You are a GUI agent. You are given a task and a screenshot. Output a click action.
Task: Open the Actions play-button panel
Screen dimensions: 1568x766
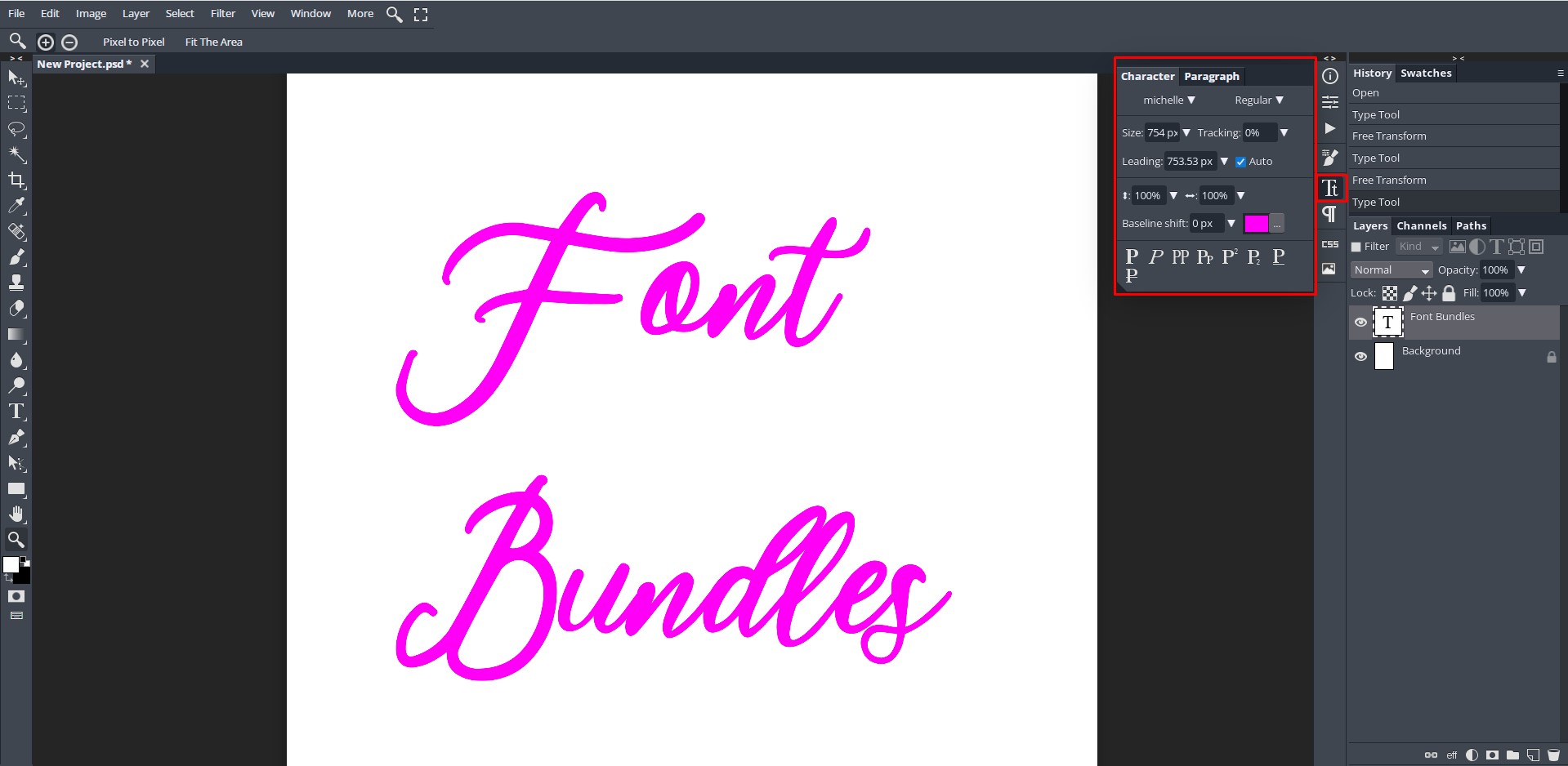(1330, 128)
